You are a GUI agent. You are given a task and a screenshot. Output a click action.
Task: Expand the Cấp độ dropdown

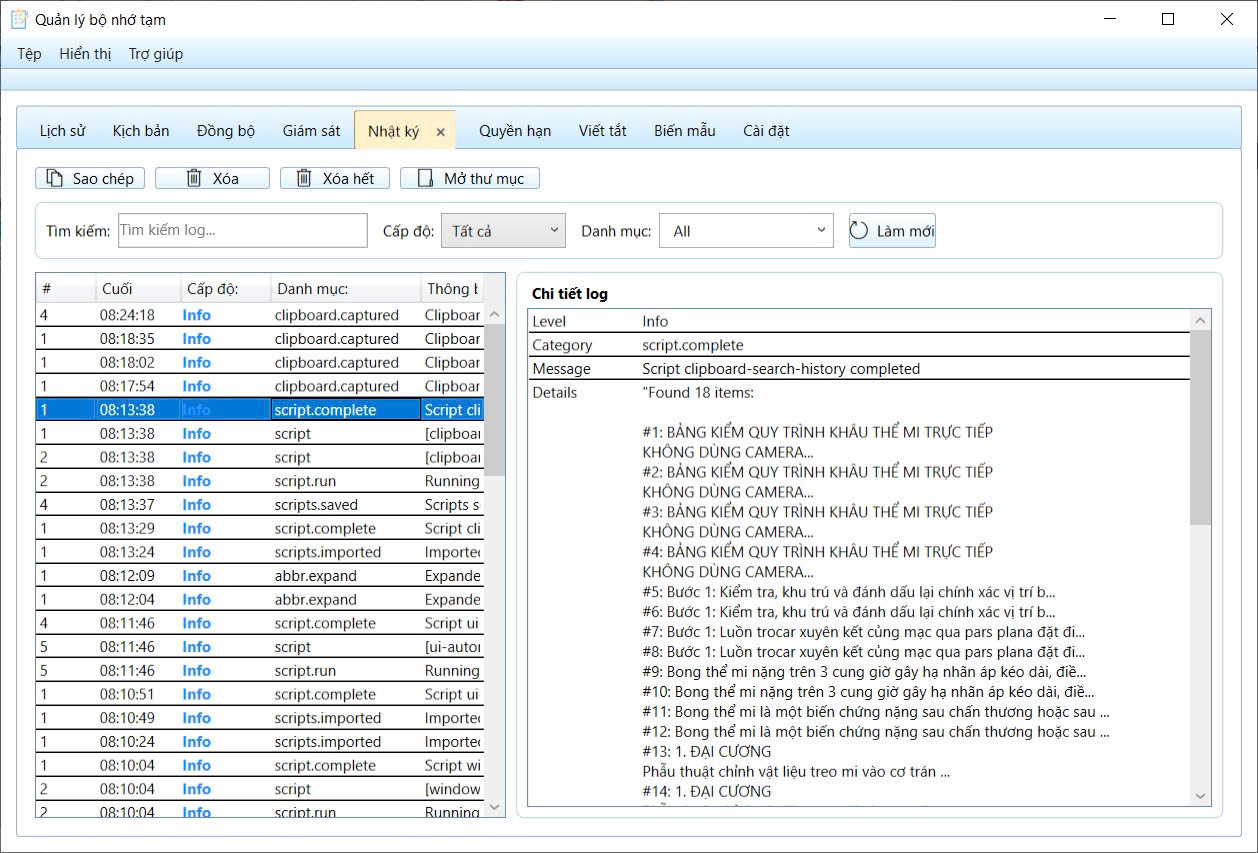[503, 231]
